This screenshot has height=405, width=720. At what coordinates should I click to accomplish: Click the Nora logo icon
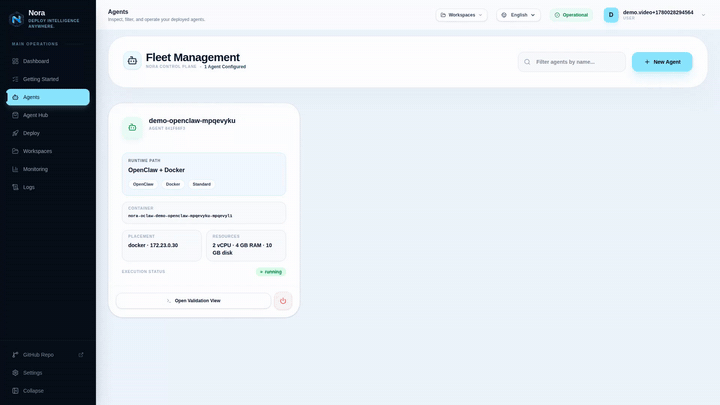[x=17, y=19]
